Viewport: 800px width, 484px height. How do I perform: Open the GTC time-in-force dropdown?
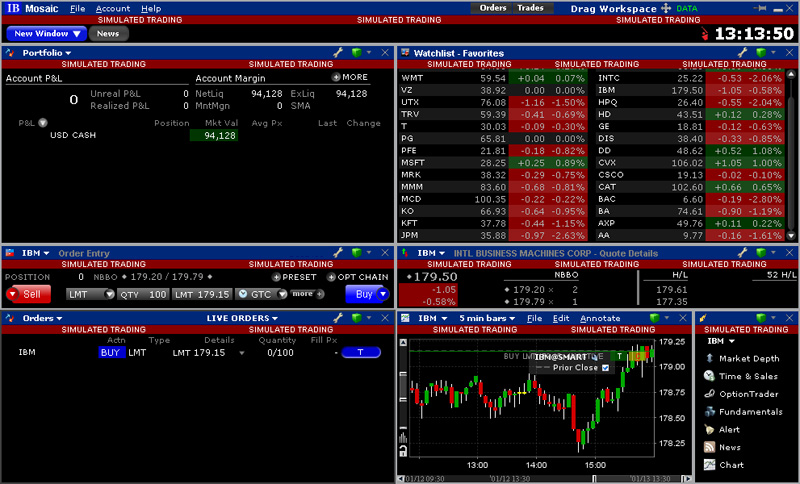262,294
